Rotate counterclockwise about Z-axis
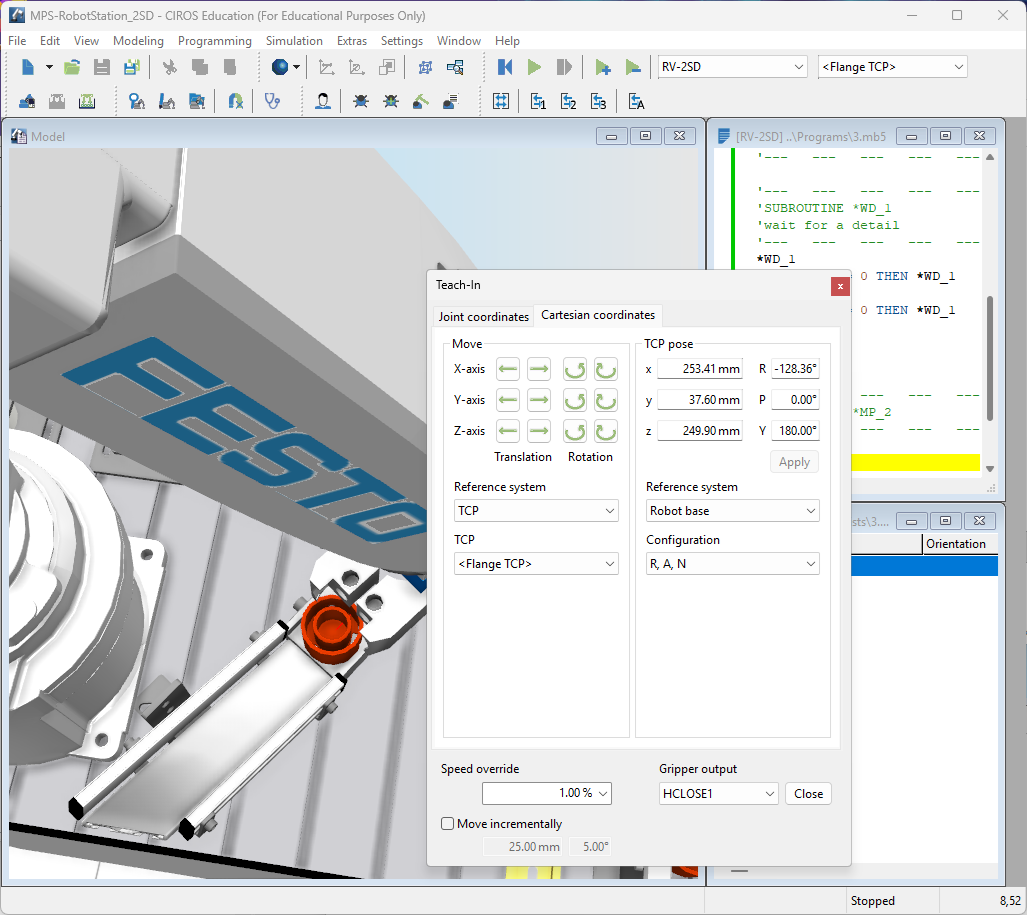This screenshot has height=915, width=1027. (575, 431)
